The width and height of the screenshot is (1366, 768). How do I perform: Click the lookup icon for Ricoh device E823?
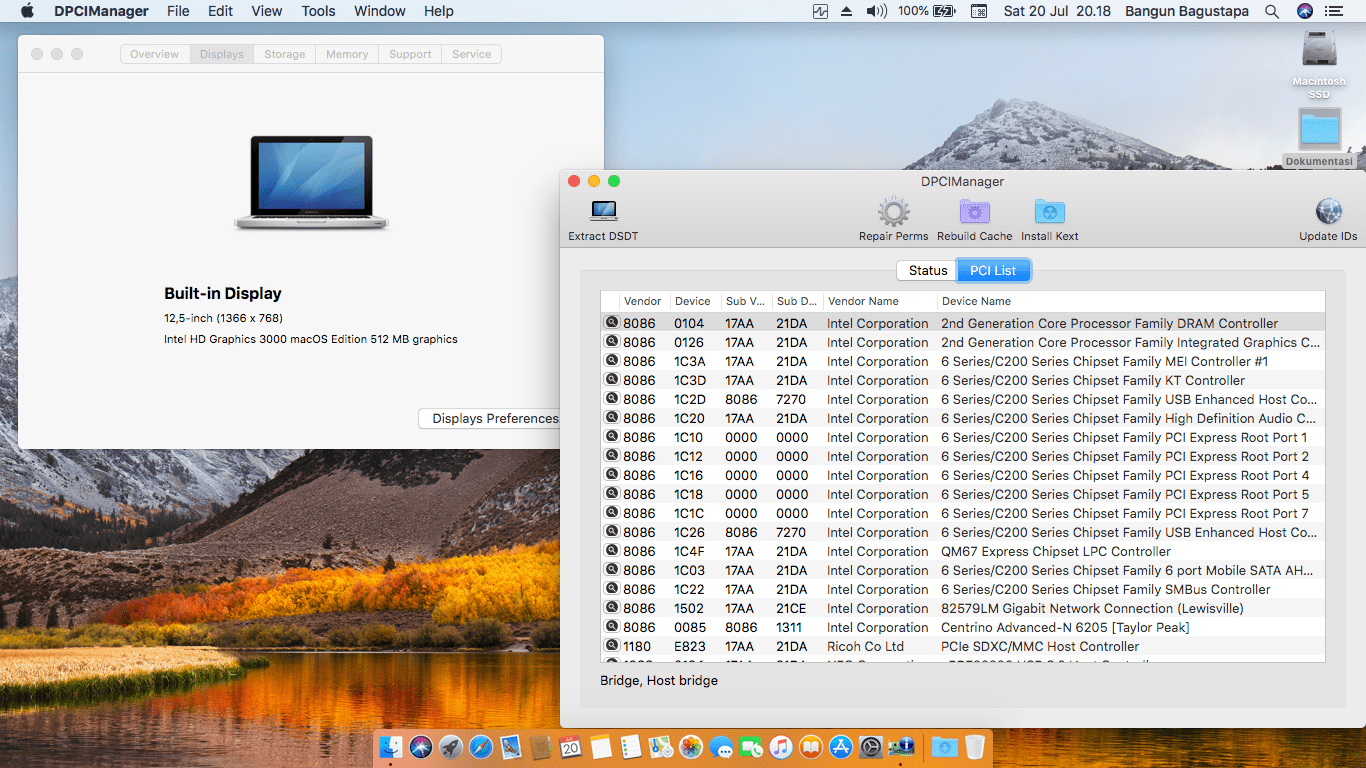pyautogui.click(x=611, y=646)
